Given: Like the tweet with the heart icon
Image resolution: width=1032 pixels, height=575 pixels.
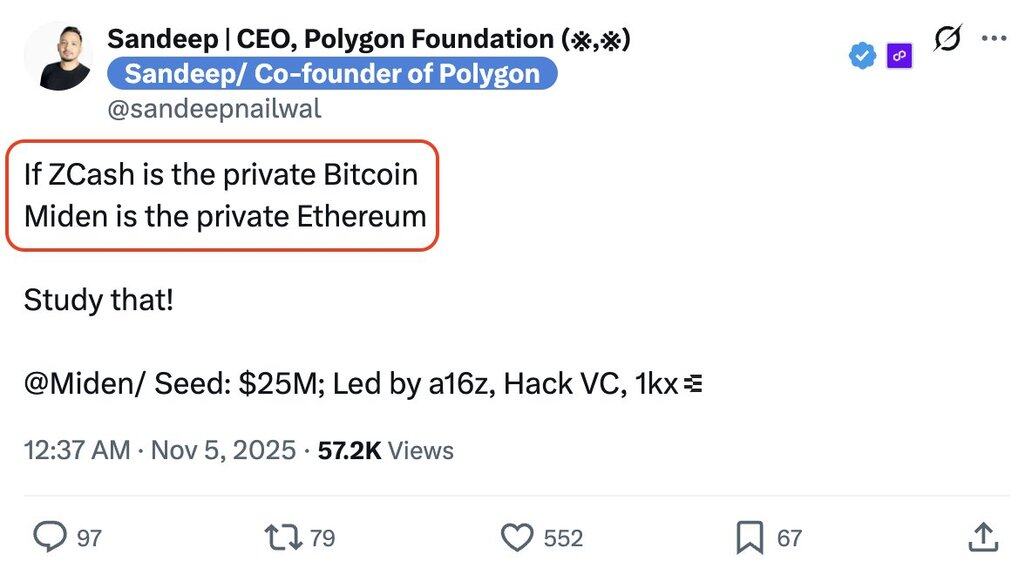Looking at the screenshot, I should click(516, 537).
